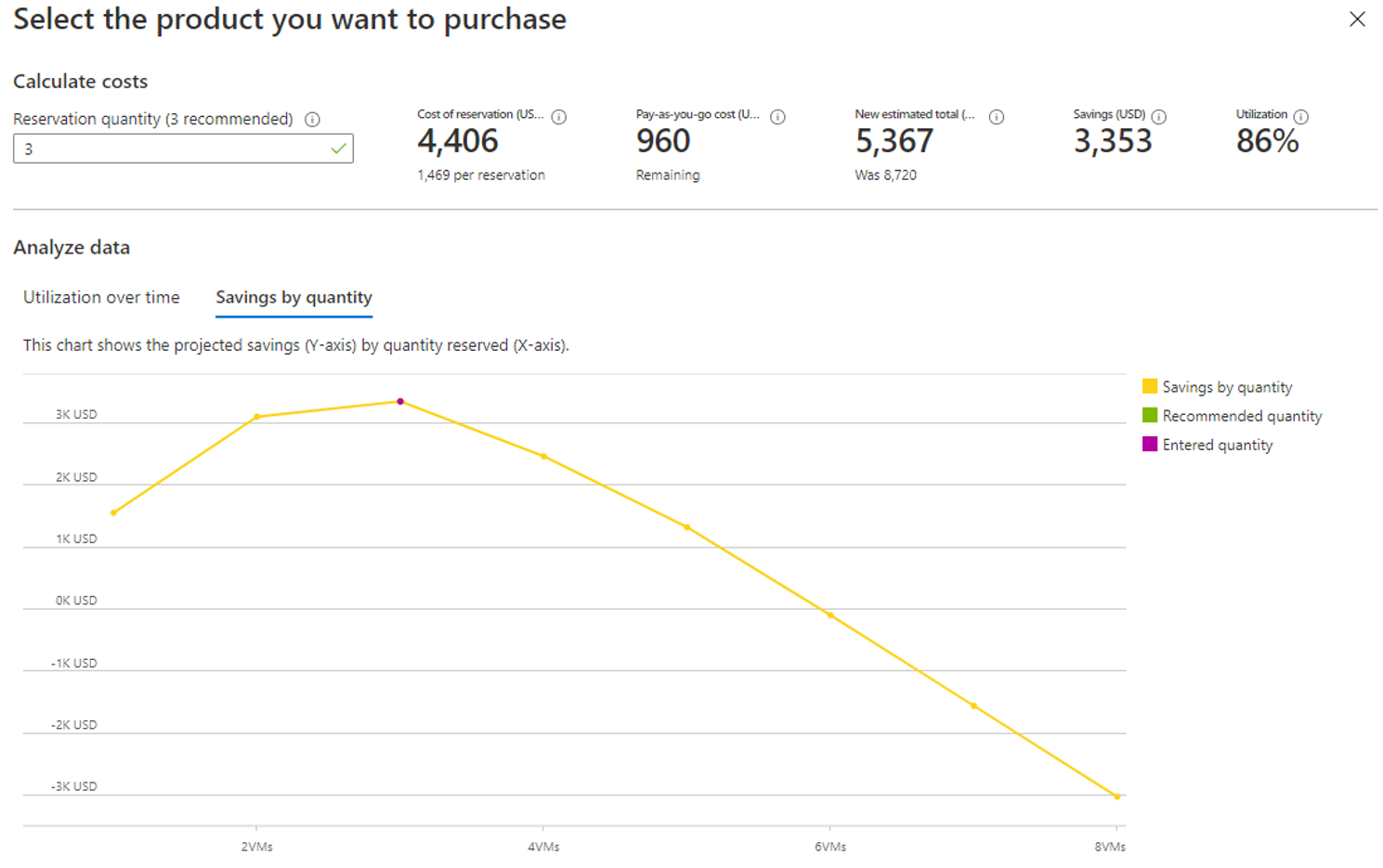Toggle purple Entered quantity legend swatch
This screenshot has width=1383, height=868.
(1150, 444)
